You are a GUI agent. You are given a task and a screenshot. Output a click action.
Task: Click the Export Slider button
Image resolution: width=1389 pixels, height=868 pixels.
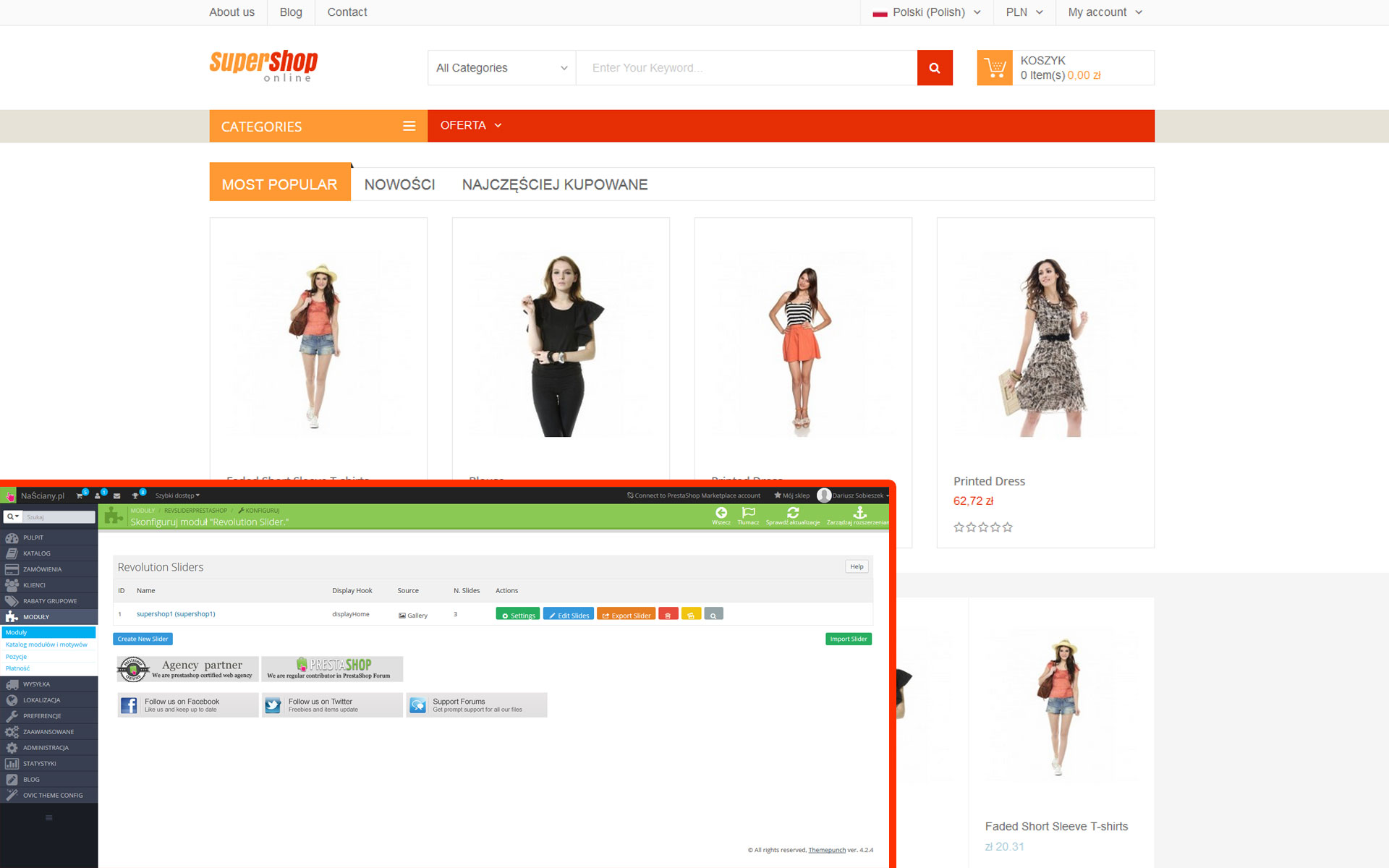point(626,614)
